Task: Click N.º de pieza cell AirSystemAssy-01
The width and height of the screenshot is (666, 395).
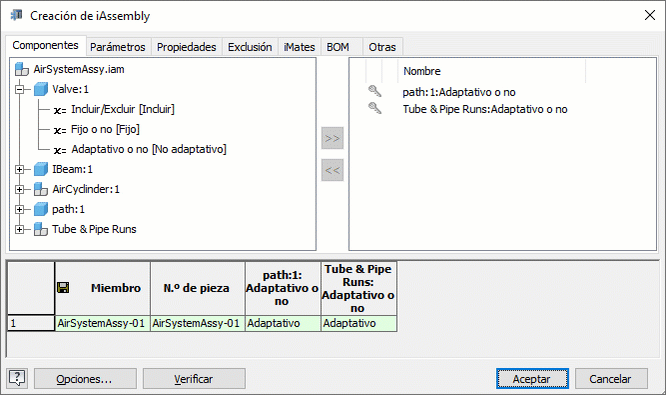Action: point(198,323)
